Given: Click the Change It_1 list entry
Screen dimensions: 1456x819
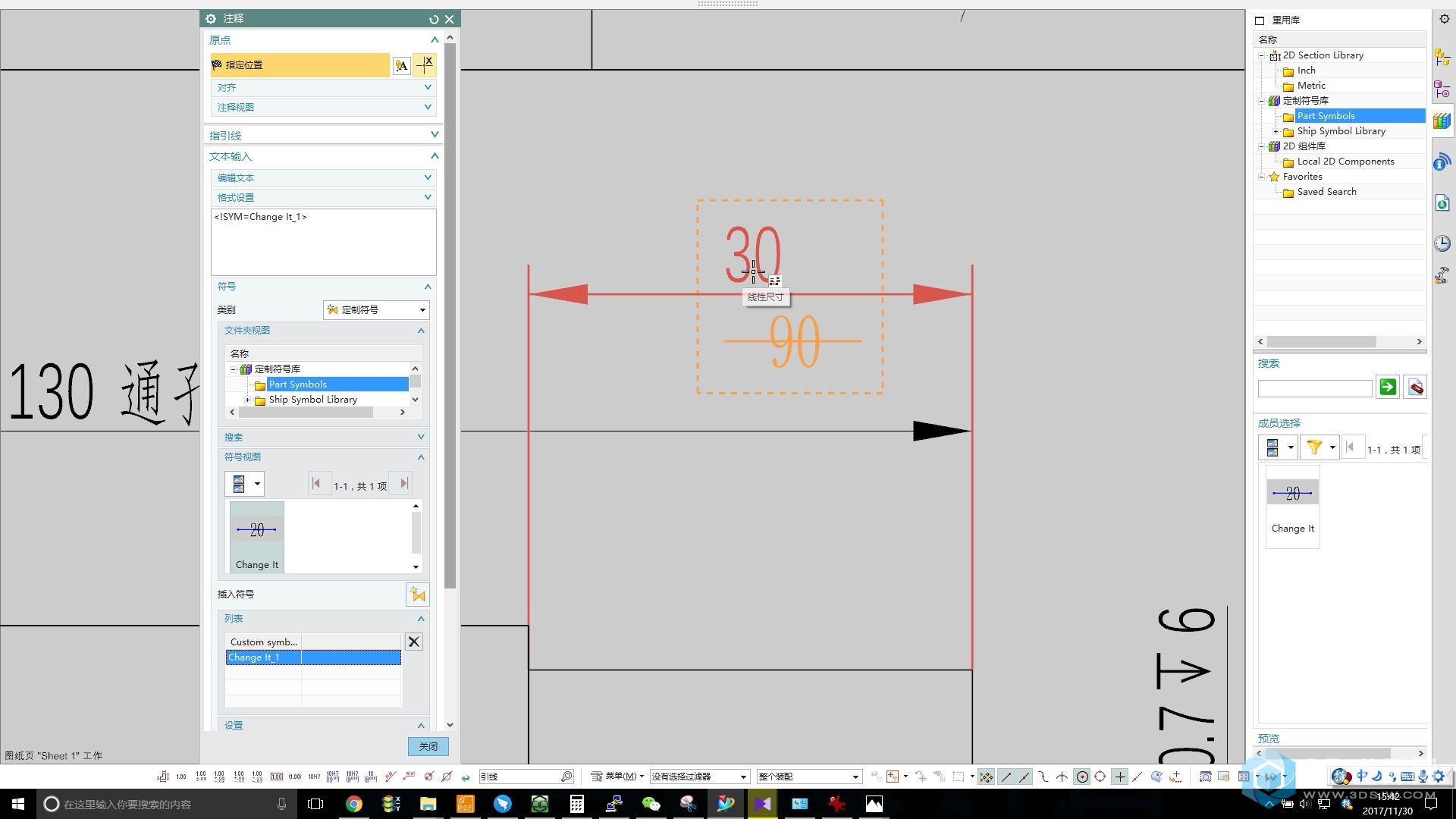Looking at the screenshot, I should tap(313, 657).
